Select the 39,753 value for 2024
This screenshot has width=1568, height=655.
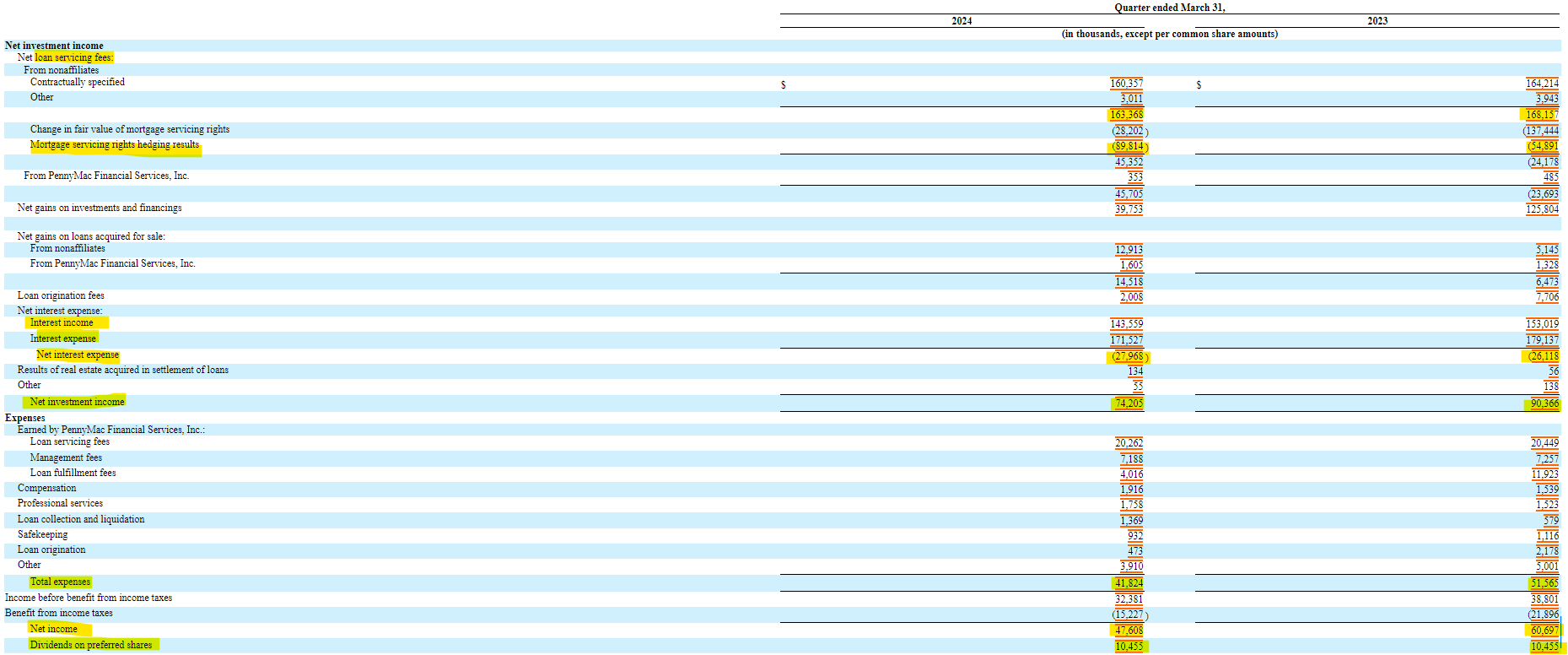pos(1129,209)
